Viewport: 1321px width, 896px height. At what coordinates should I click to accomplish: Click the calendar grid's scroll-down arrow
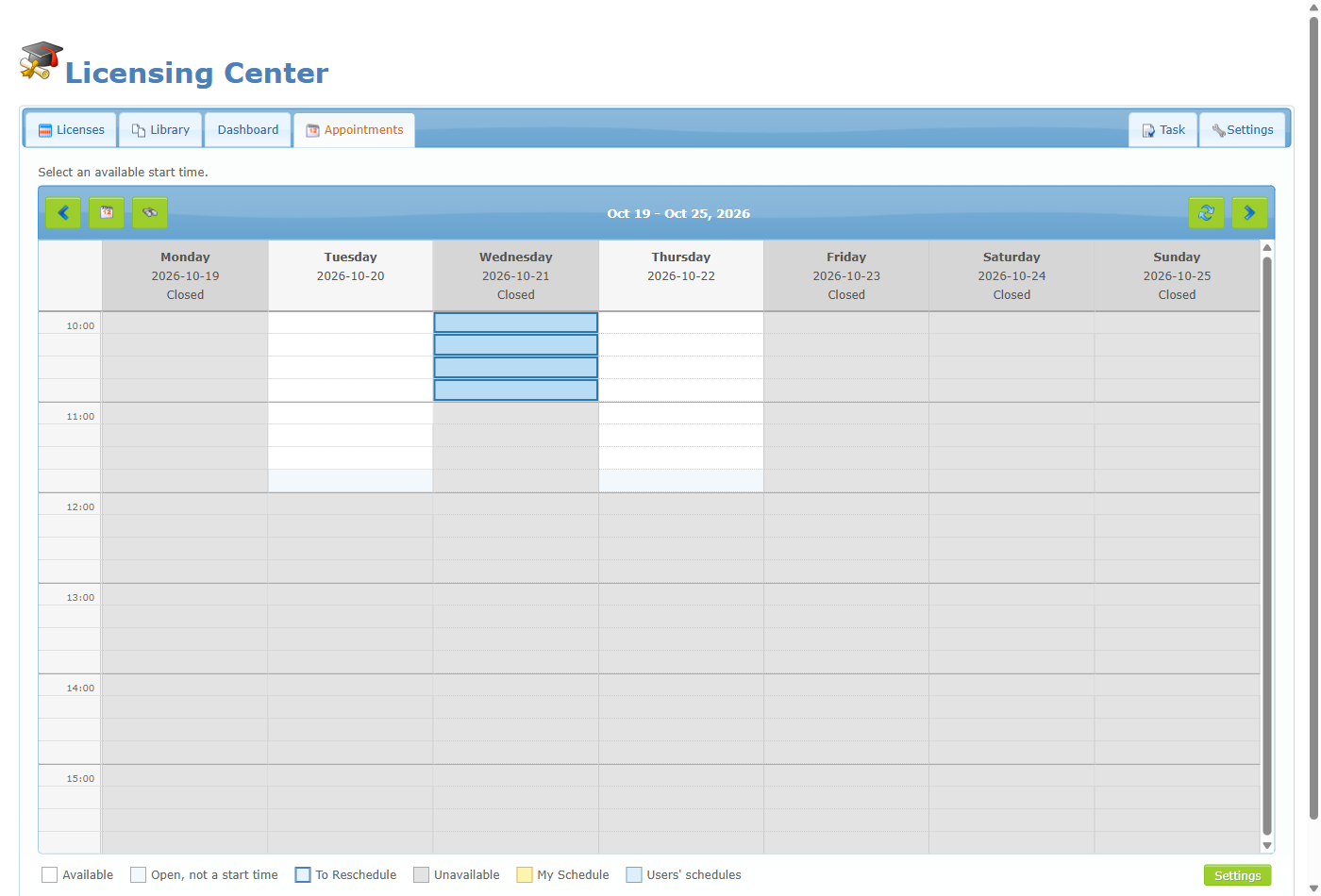click(1267, 846)
